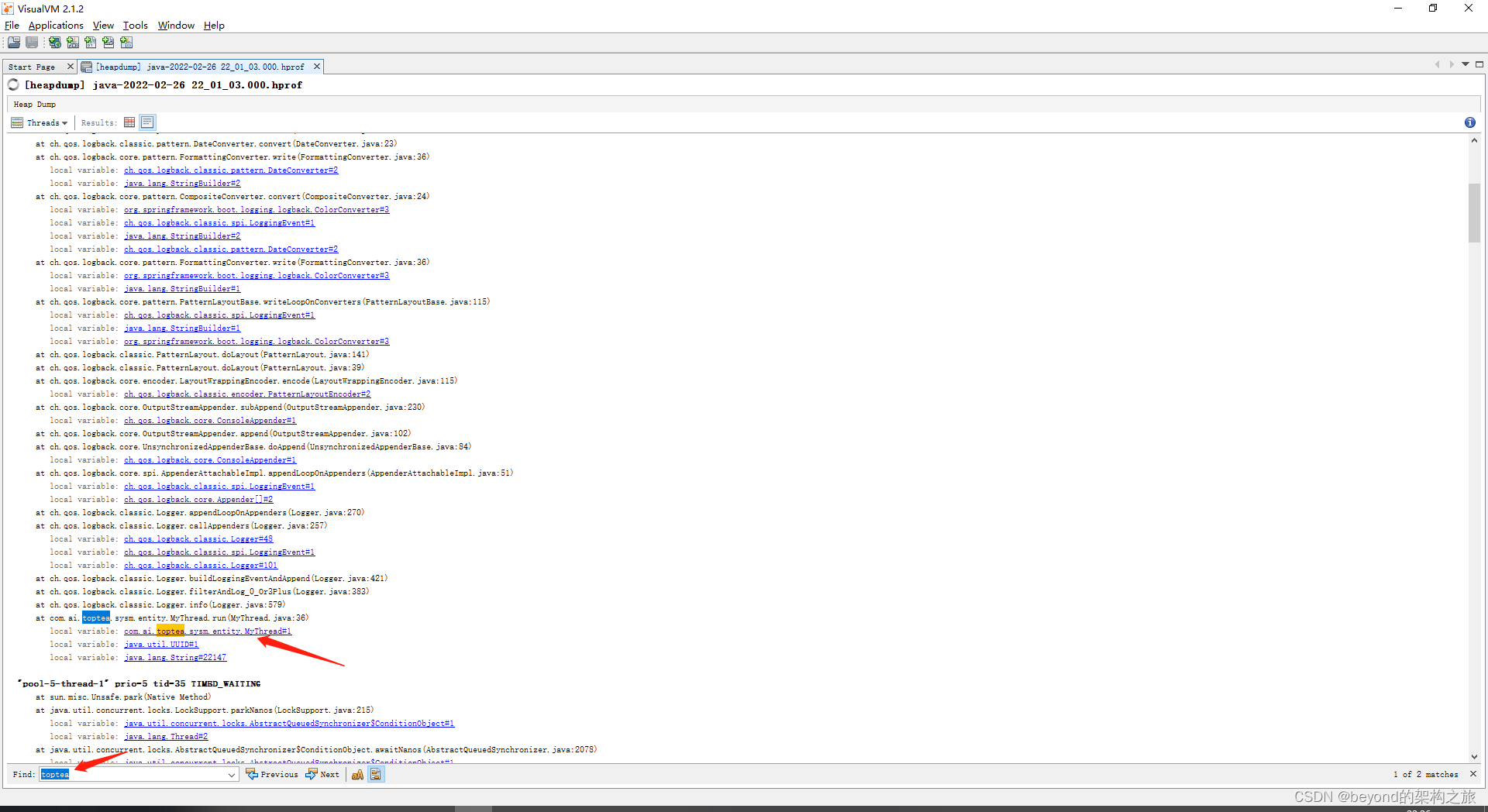Open the View menu
The image size is (1488, 812).
pyautogui.click(x=103, y=26)
